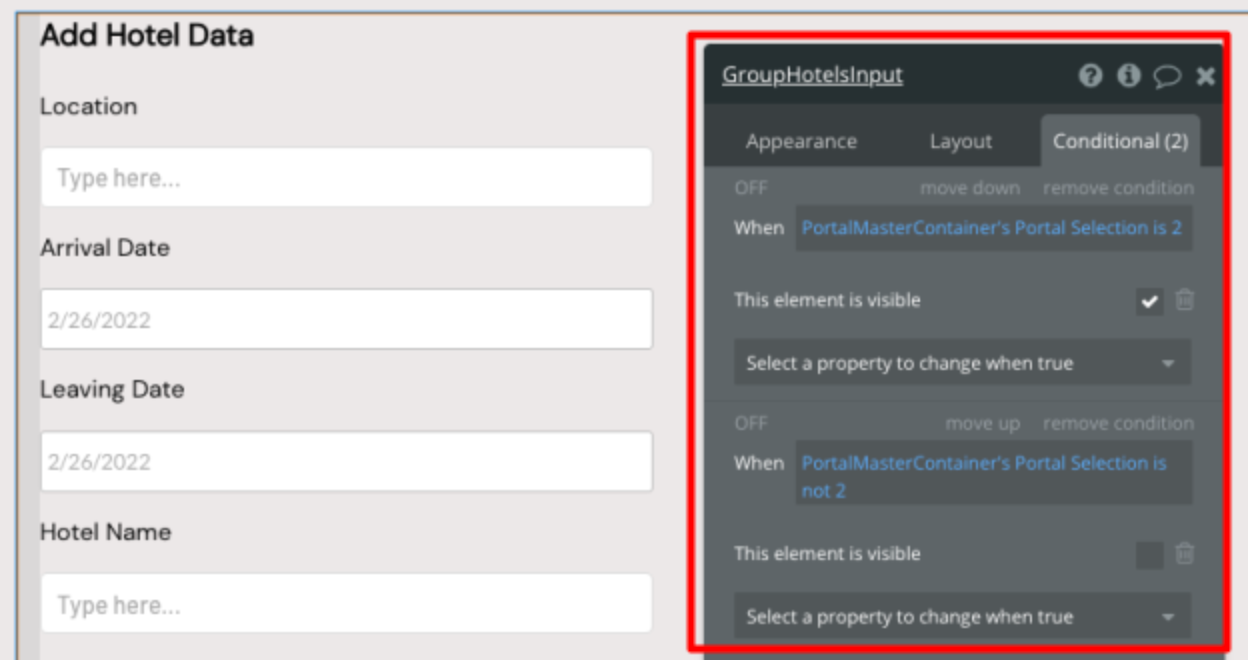Click 'remove condition' on the second condition
Screen dimensions: 1248x660
pos(1118,423)
